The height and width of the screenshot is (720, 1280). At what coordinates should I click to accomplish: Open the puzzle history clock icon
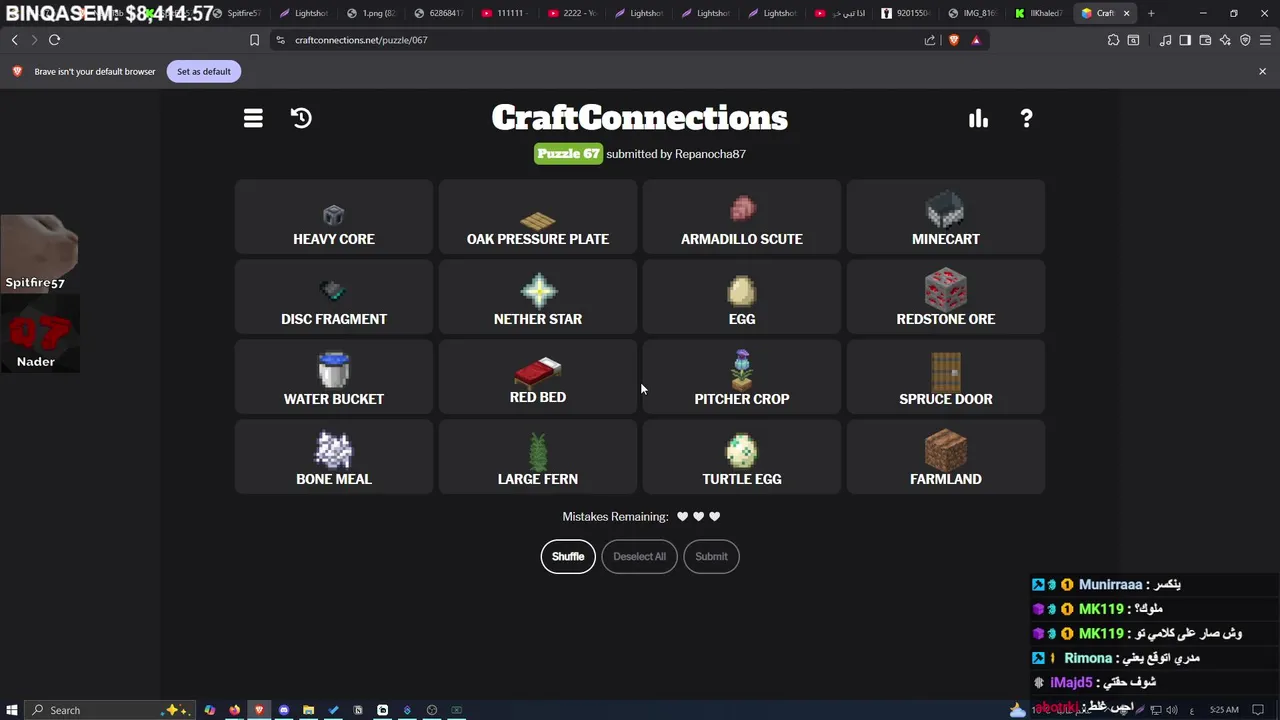coord(301,118)
